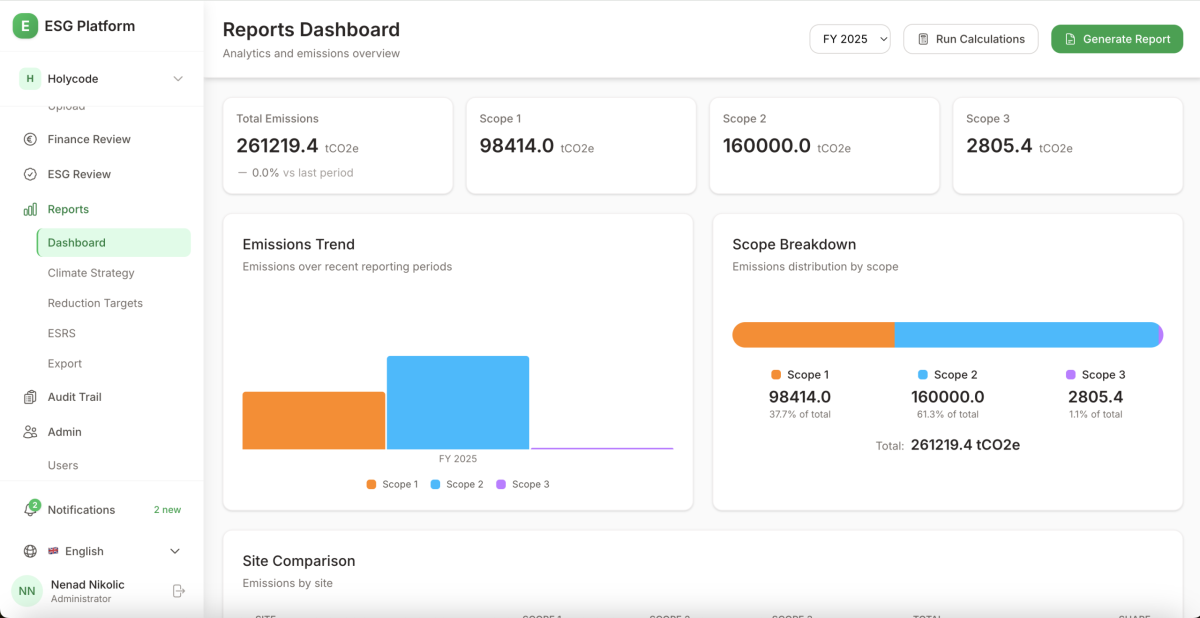Click the Reports bar chart icon
This screenshot has width=1200, height=618.
30,210
